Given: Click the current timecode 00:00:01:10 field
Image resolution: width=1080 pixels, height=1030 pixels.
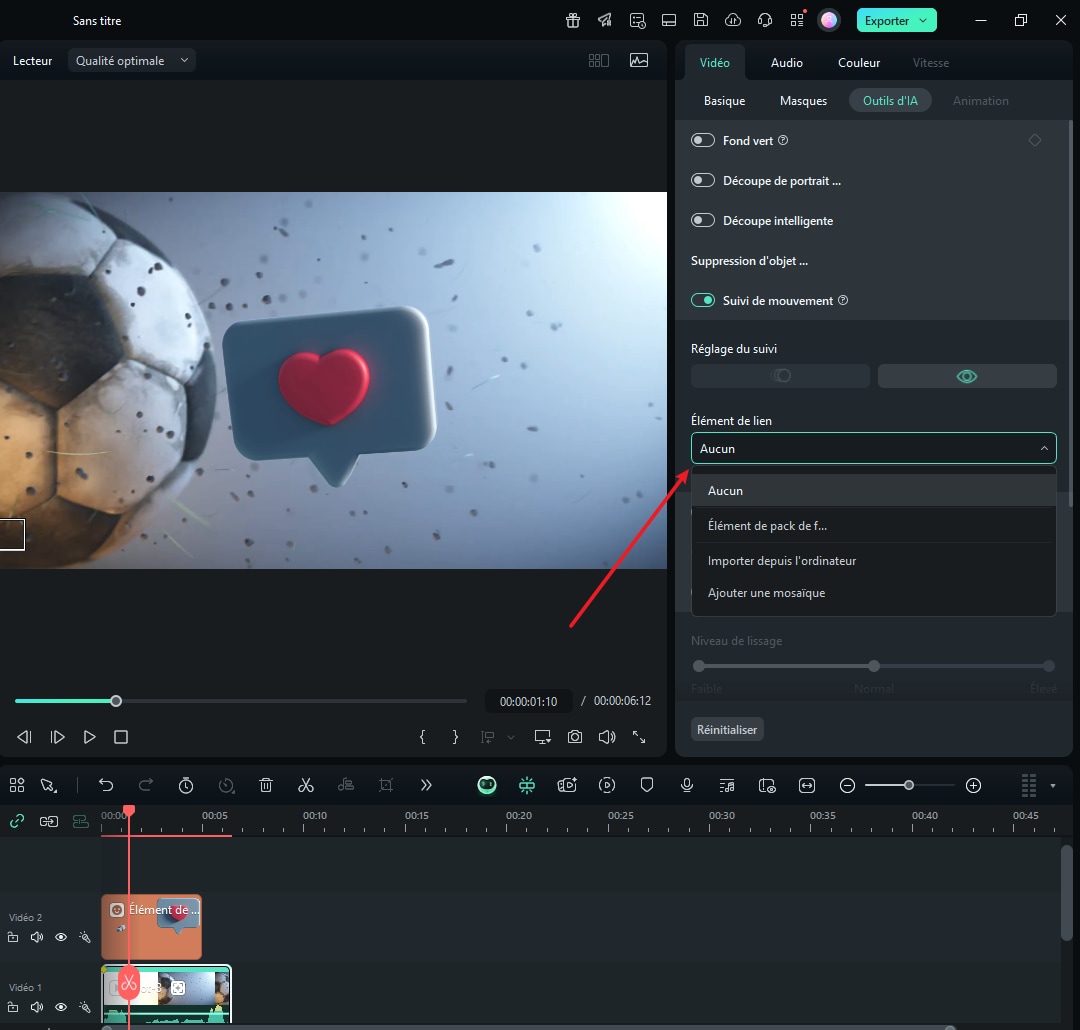Looking at the screenshot, I should click(528, 701).
